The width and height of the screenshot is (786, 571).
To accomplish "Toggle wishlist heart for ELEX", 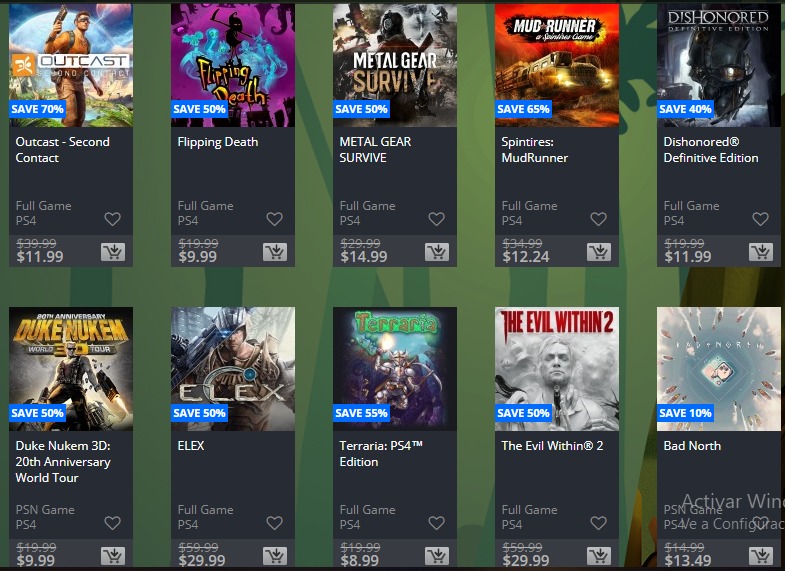I will tap(274, 523).
